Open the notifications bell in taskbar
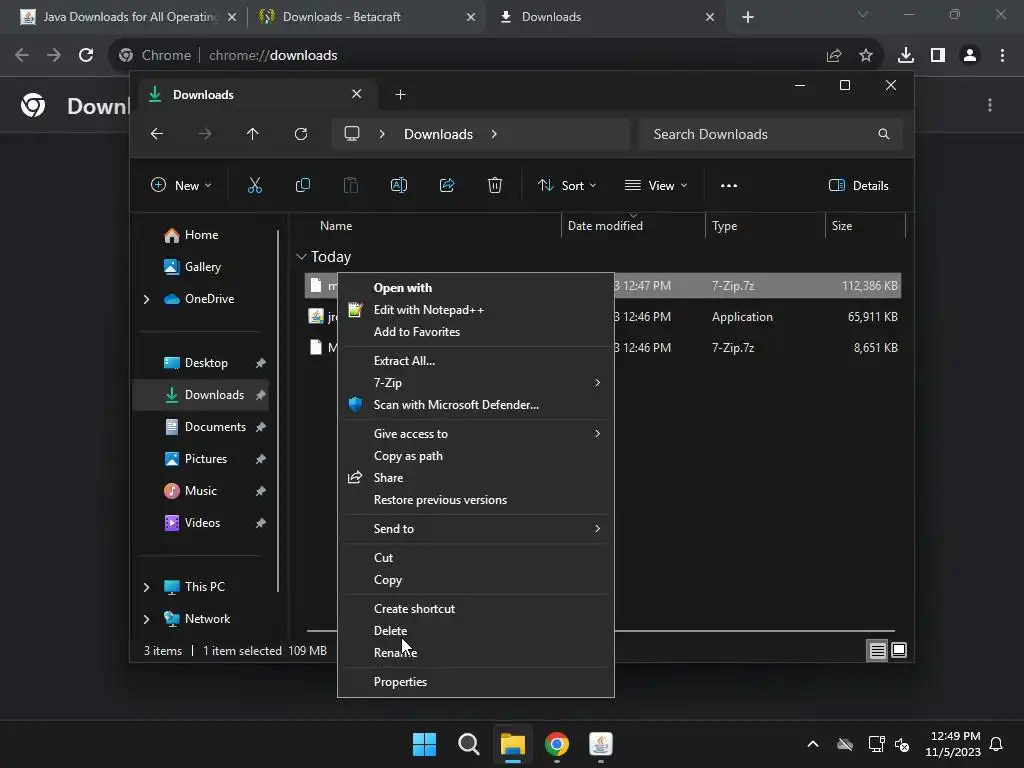The height and width of the screenshot is (768, 1024). click(x=997, y=744)
